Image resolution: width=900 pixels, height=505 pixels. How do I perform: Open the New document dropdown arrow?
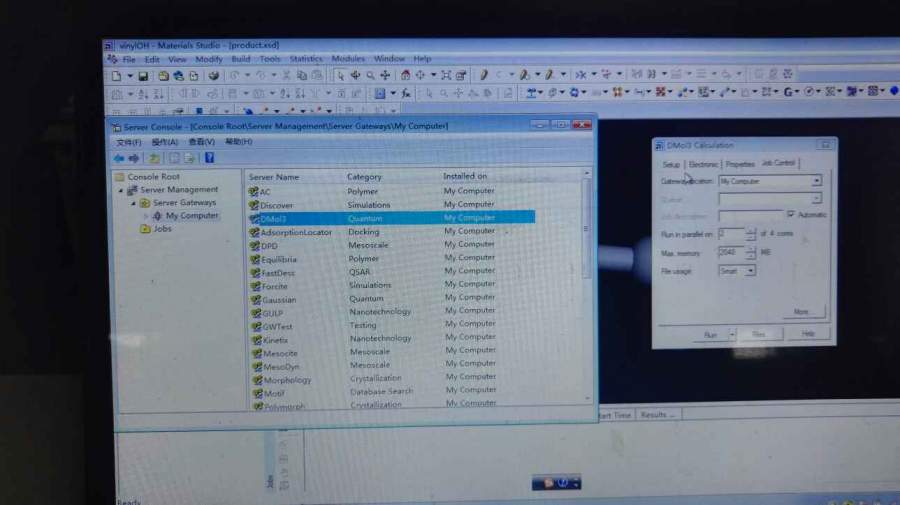[x=130, y=76]
